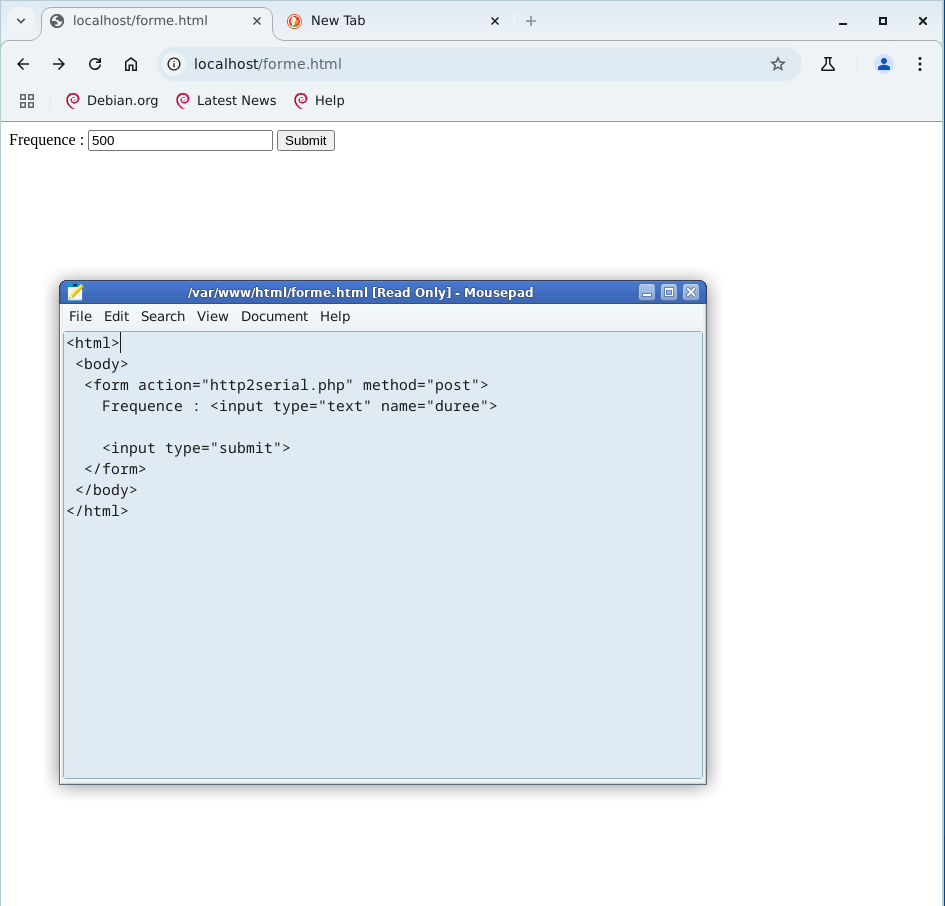The height and width of the screenshot is (906, 945).
Task: Go to the browser home page
Action: click(131, 64)
